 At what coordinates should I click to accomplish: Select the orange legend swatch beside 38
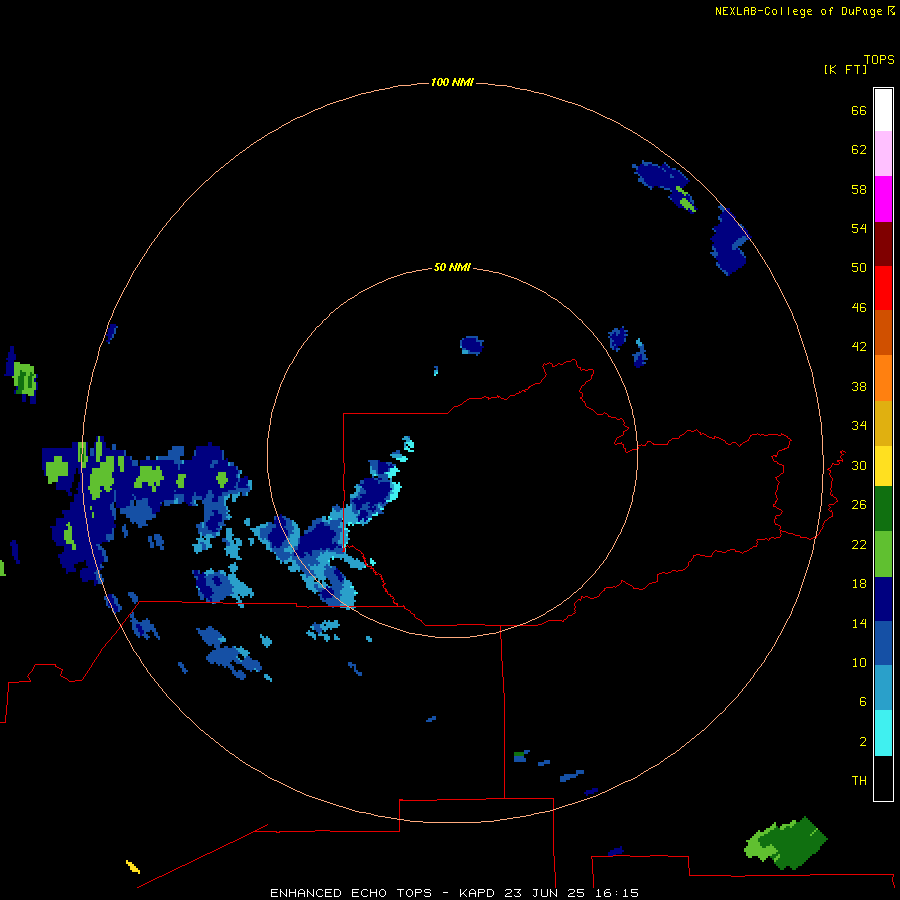pyautogui.click(x=883, y=378)
